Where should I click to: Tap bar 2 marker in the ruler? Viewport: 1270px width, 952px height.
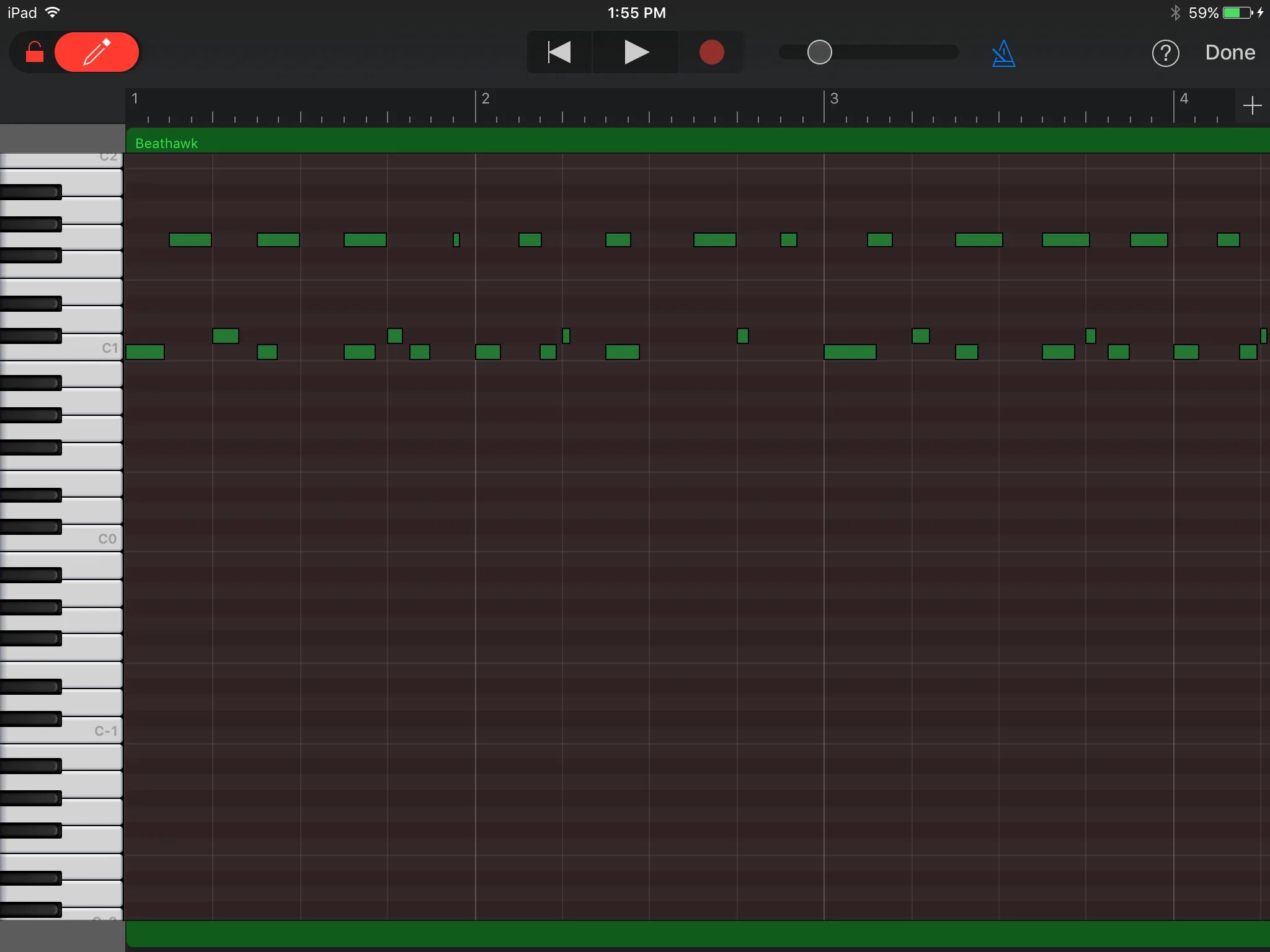coord(485,99)
